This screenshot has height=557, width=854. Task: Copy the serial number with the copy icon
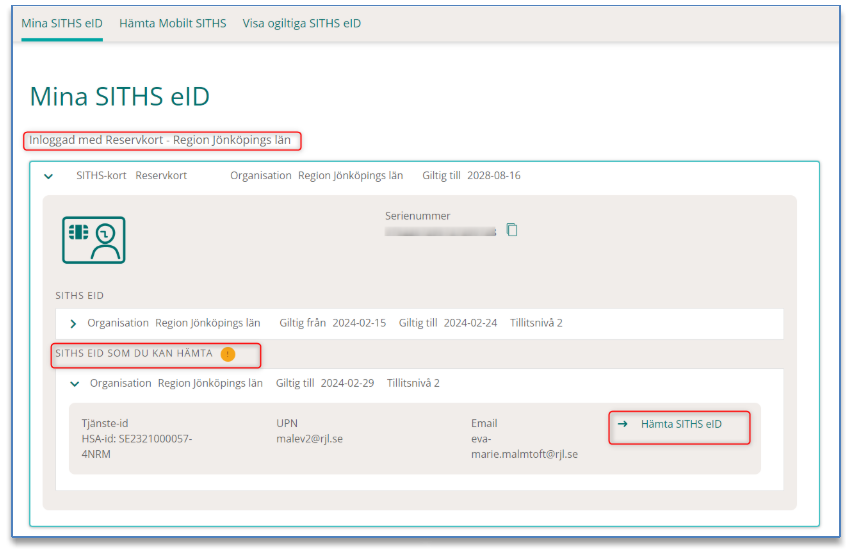click(512, 230)
